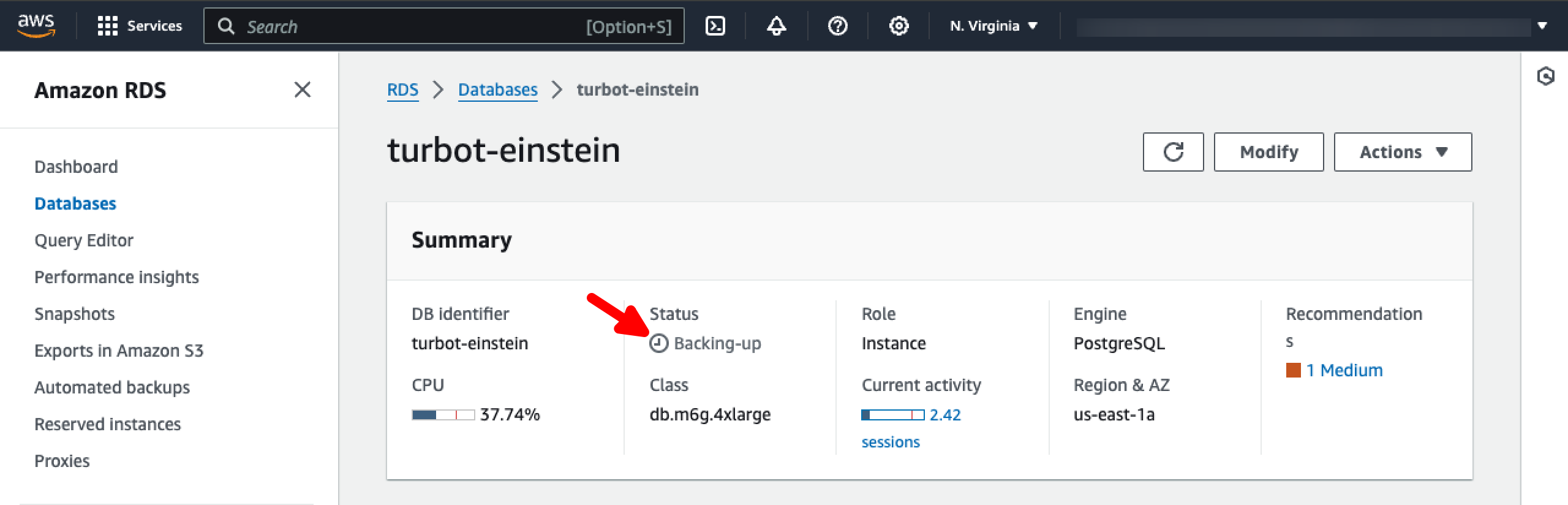
Task: Open Snapshots in the sidebar
Action: 75,314
